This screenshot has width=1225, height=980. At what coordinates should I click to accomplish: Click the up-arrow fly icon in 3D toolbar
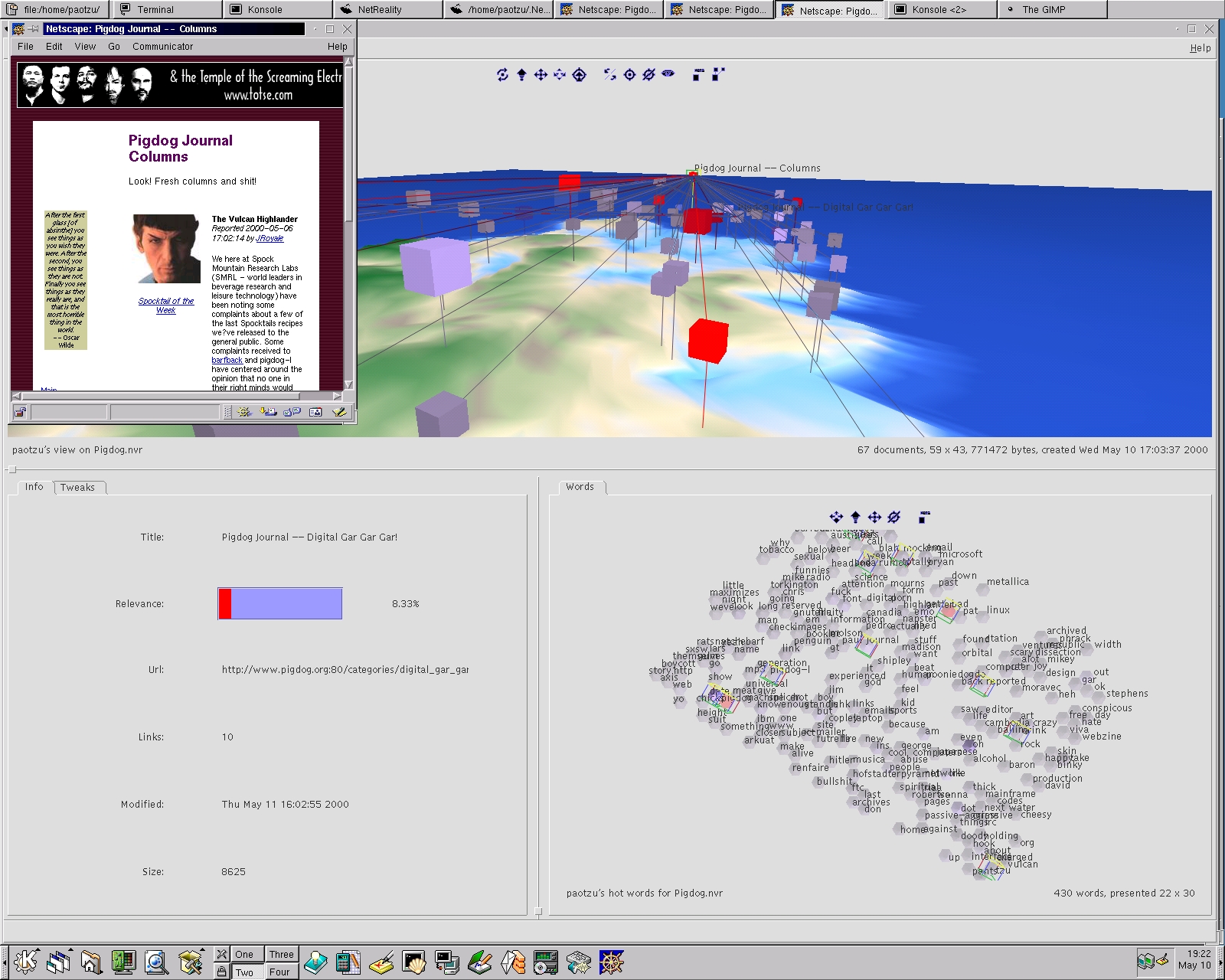[x=521, y=74]
